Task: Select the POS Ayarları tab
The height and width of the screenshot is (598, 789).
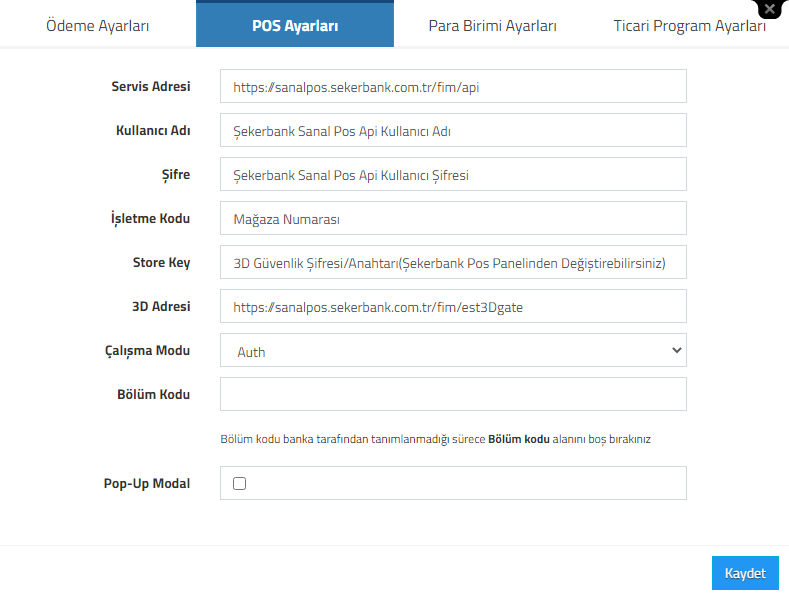Action: pyautogui.click(x=295, y=25)
